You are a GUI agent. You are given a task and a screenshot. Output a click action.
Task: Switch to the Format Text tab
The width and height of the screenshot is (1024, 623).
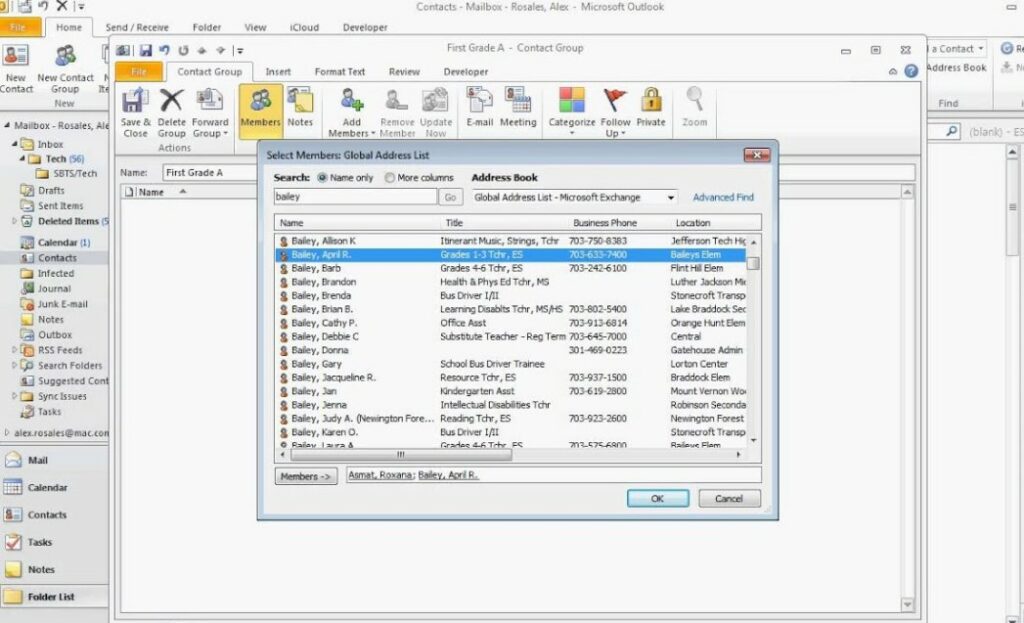click(x=340, y=72)
